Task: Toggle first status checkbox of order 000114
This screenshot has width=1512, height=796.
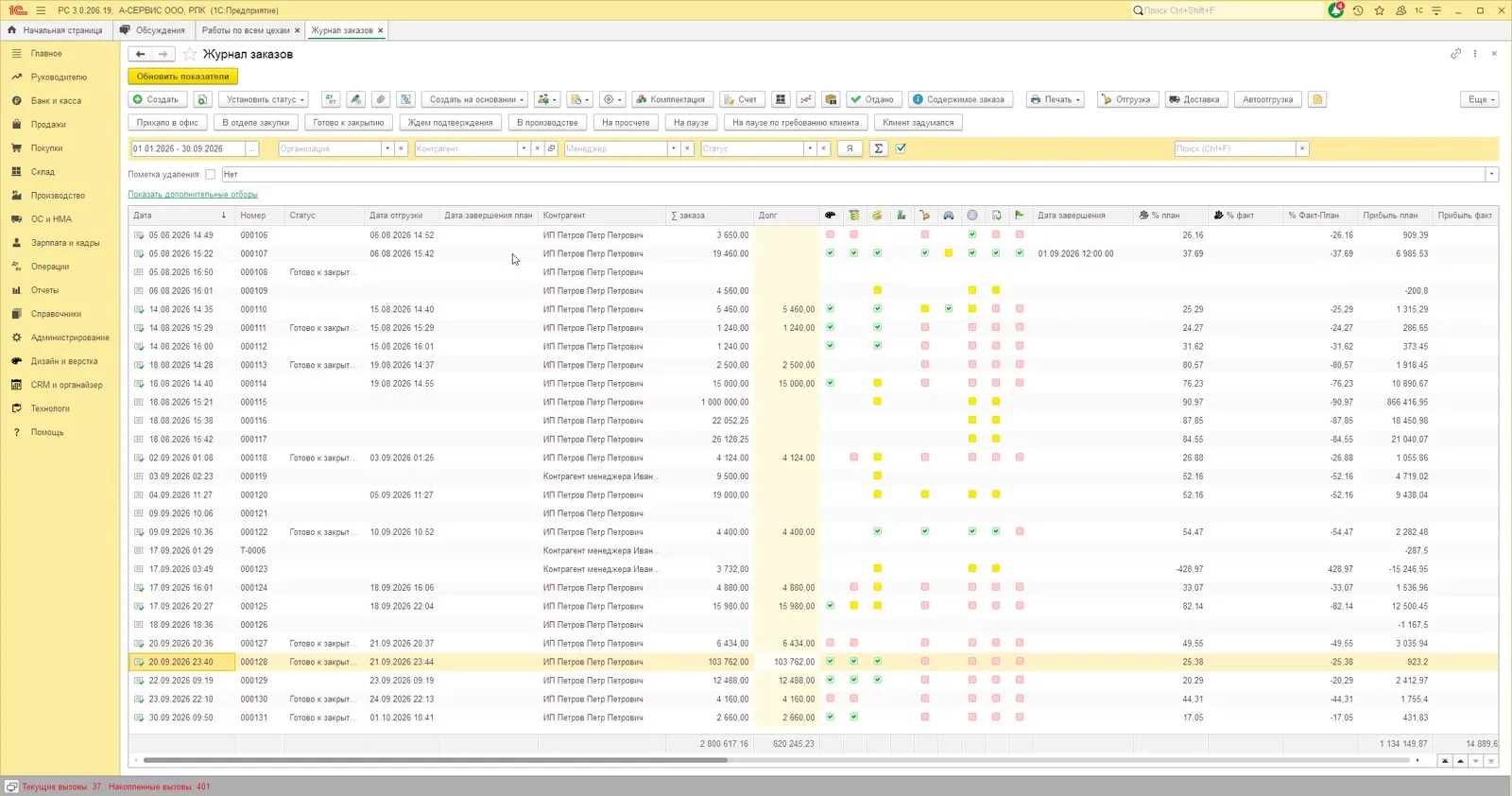Action: coord(831,383)
